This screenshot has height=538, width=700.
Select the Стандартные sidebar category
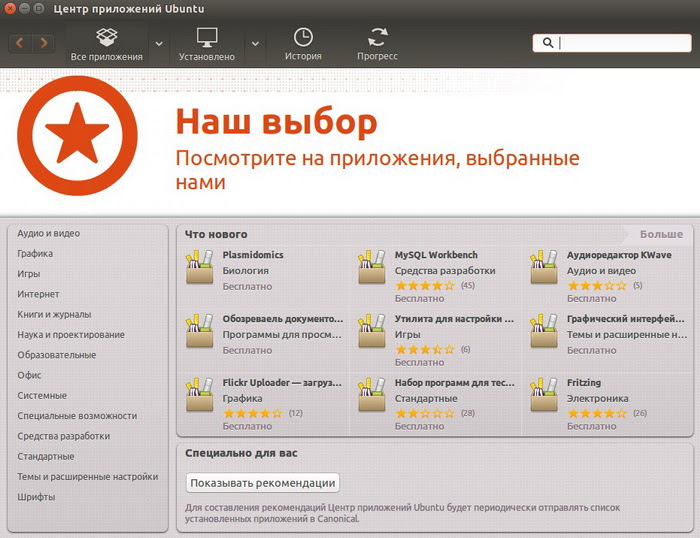(x=46, y=456)
